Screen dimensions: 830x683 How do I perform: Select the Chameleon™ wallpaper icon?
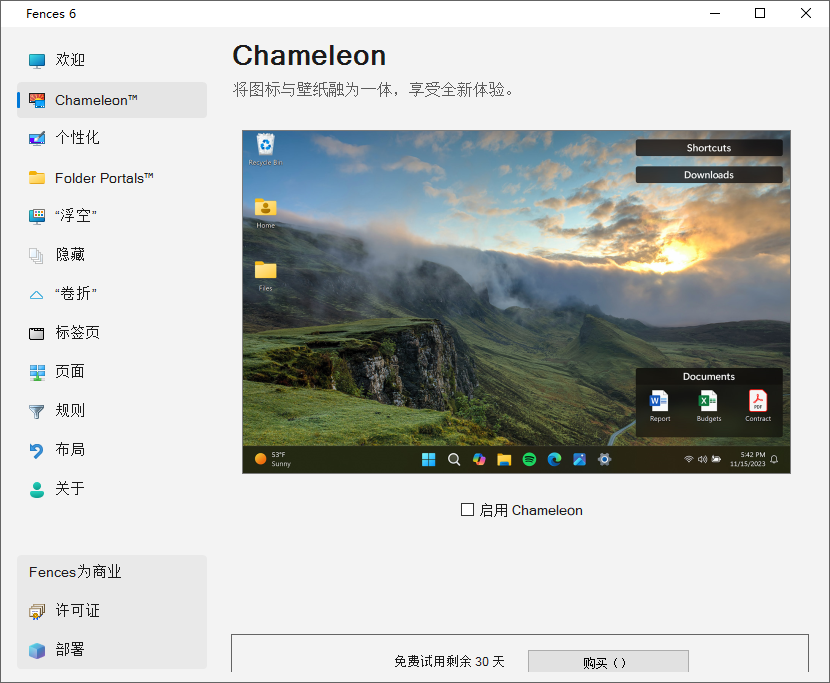tap(35, 100)
